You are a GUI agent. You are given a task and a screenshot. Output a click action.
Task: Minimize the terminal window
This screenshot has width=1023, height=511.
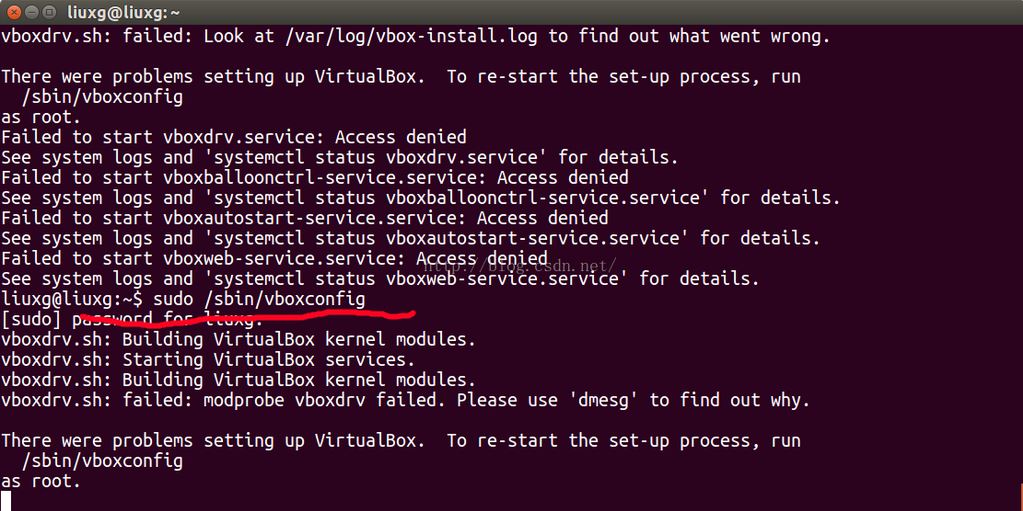[x=31, y=12]
